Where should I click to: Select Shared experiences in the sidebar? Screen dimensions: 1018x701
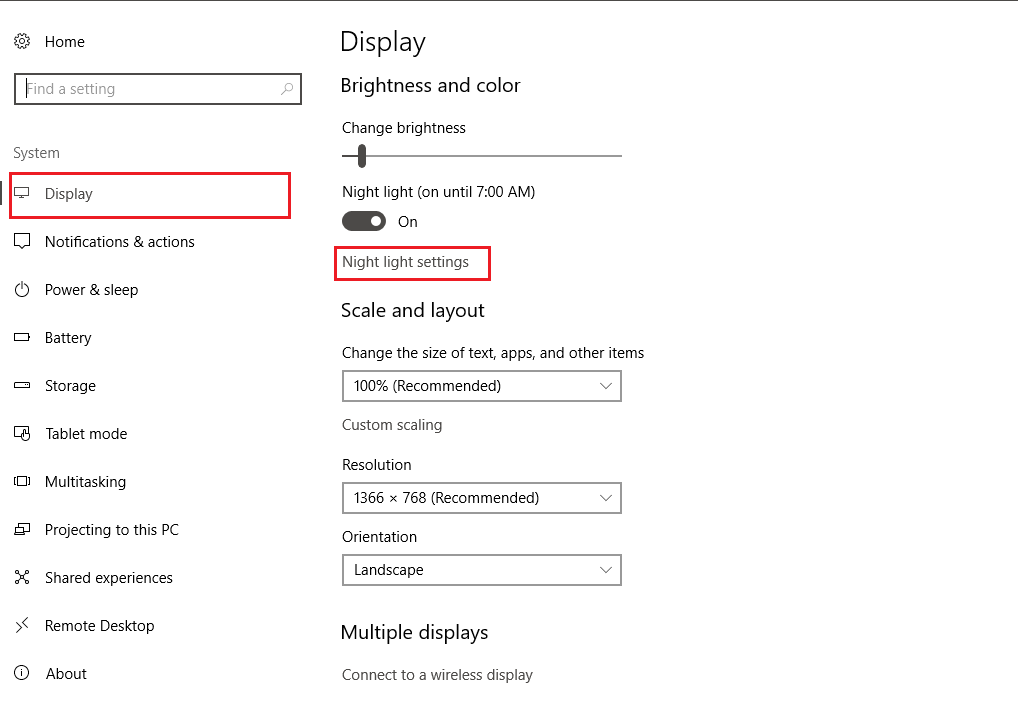108,578
